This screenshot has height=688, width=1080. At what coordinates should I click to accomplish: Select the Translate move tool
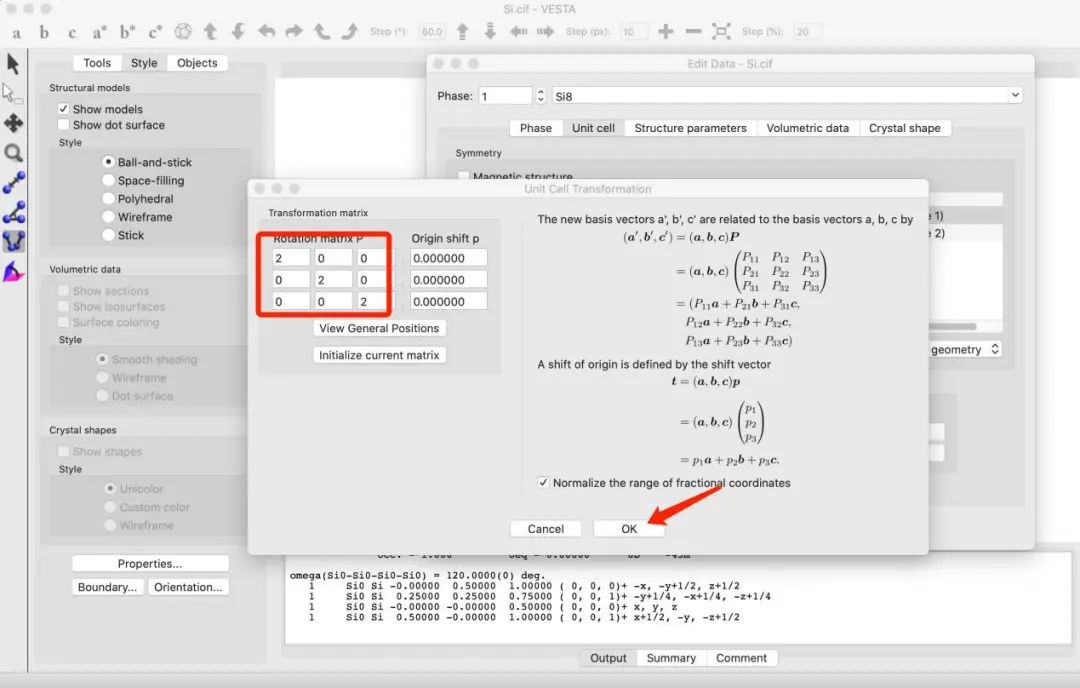pyautogui.click(x=13, y=123)
